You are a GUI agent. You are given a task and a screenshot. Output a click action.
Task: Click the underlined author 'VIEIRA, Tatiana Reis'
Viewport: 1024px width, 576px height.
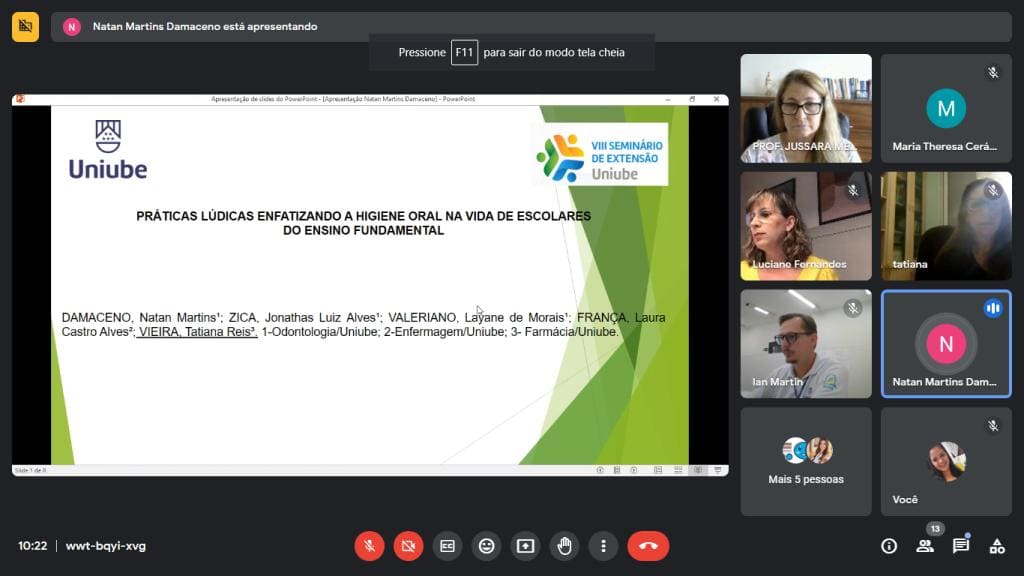click(197, 332)
